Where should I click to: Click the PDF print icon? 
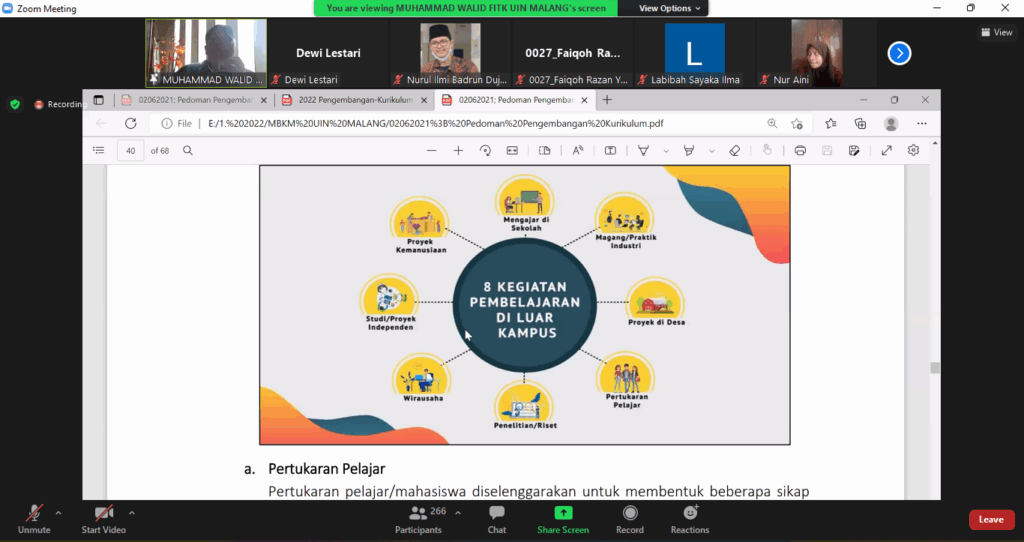click(800, 150)
